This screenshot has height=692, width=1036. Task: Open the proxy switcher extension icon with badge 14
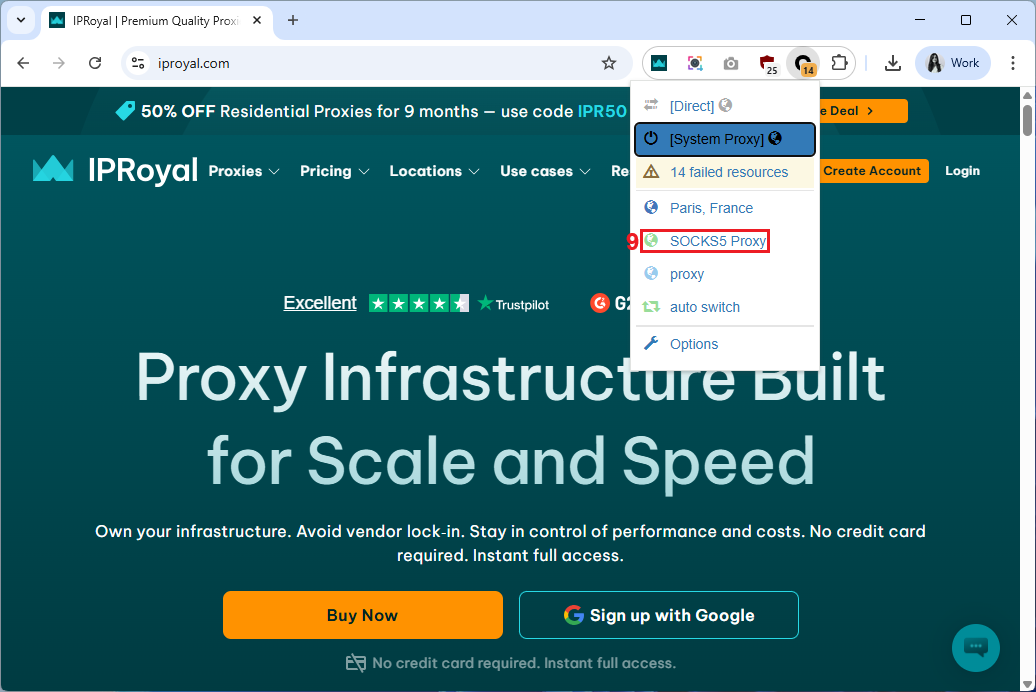pos(803,63)
